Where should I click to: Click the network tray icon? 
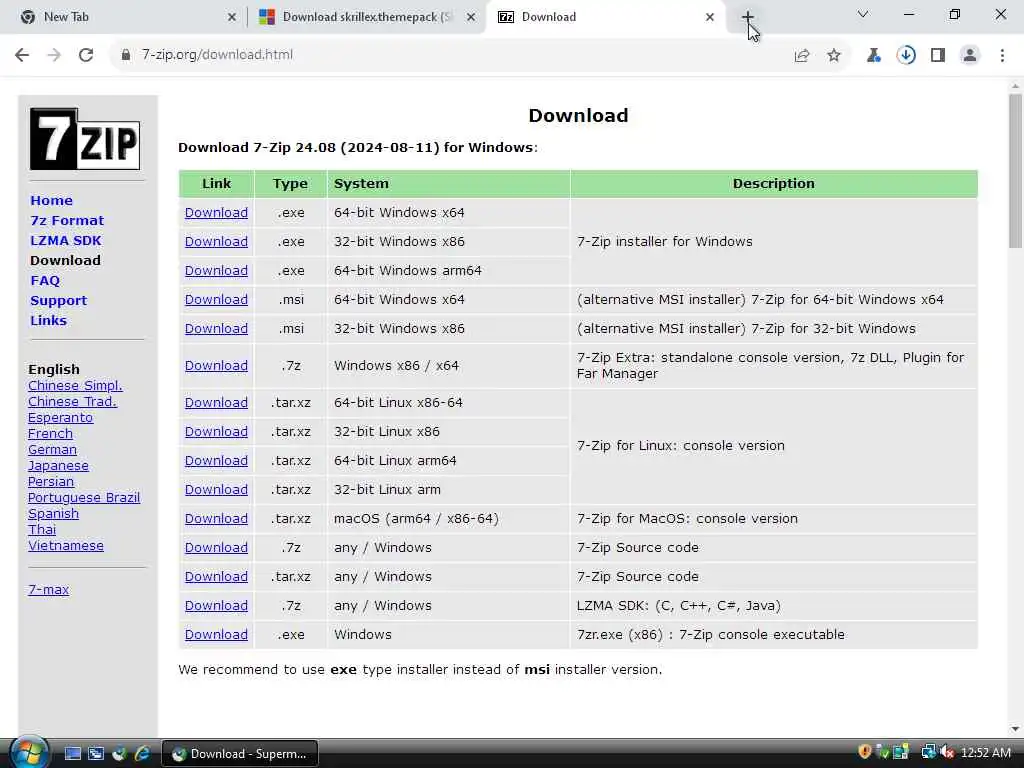click(x=928, y=753)
